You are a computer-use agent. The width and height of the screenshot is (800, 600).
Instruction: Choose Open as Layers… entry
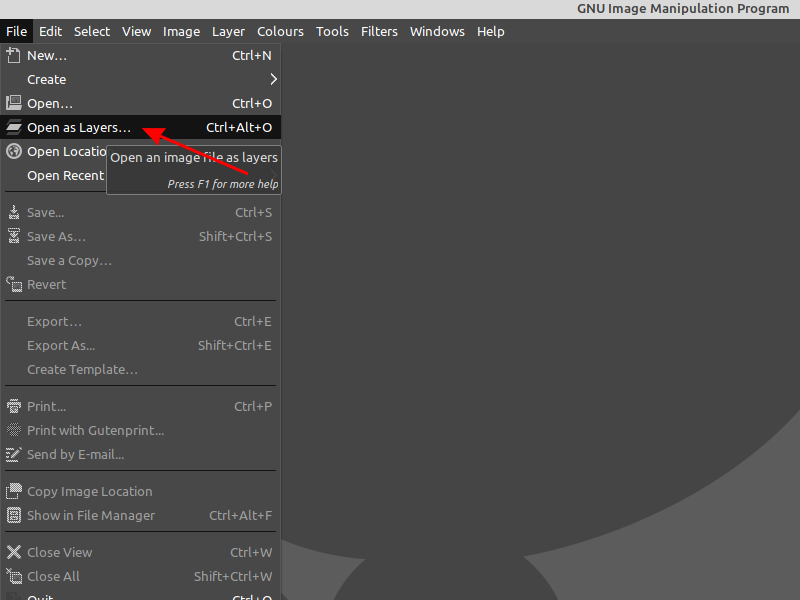pyautogui.click(x=79, y=128)
